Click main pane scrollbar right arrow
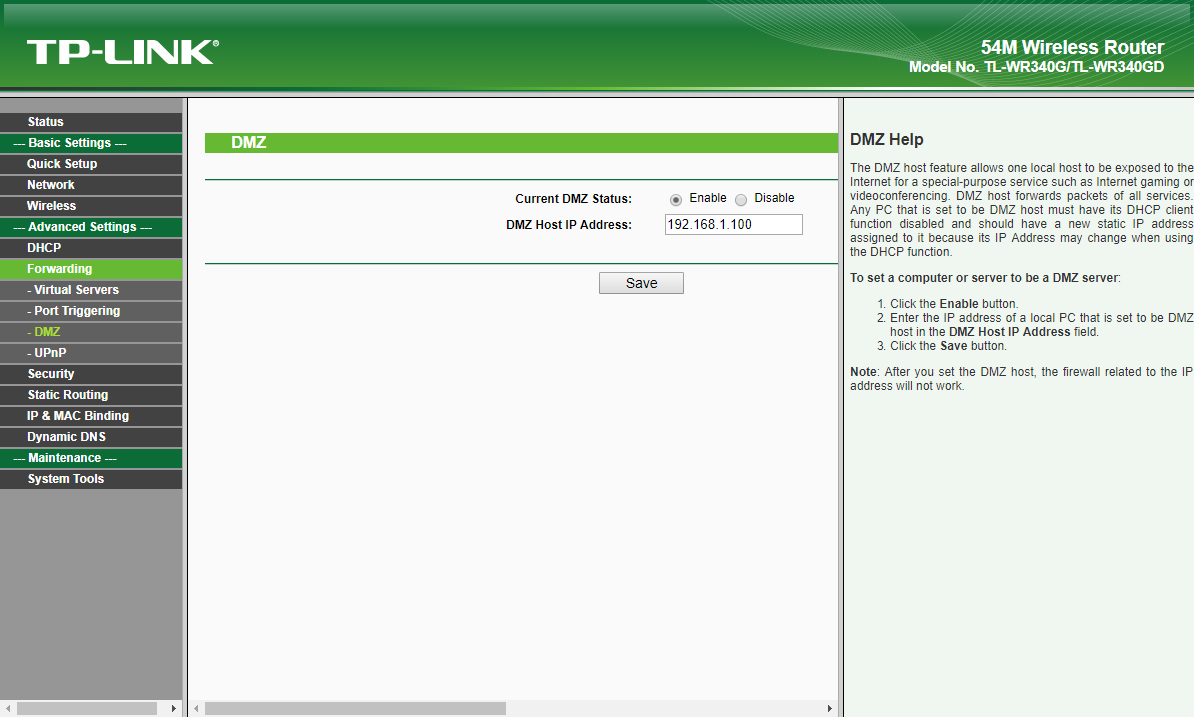 [829, 709]
